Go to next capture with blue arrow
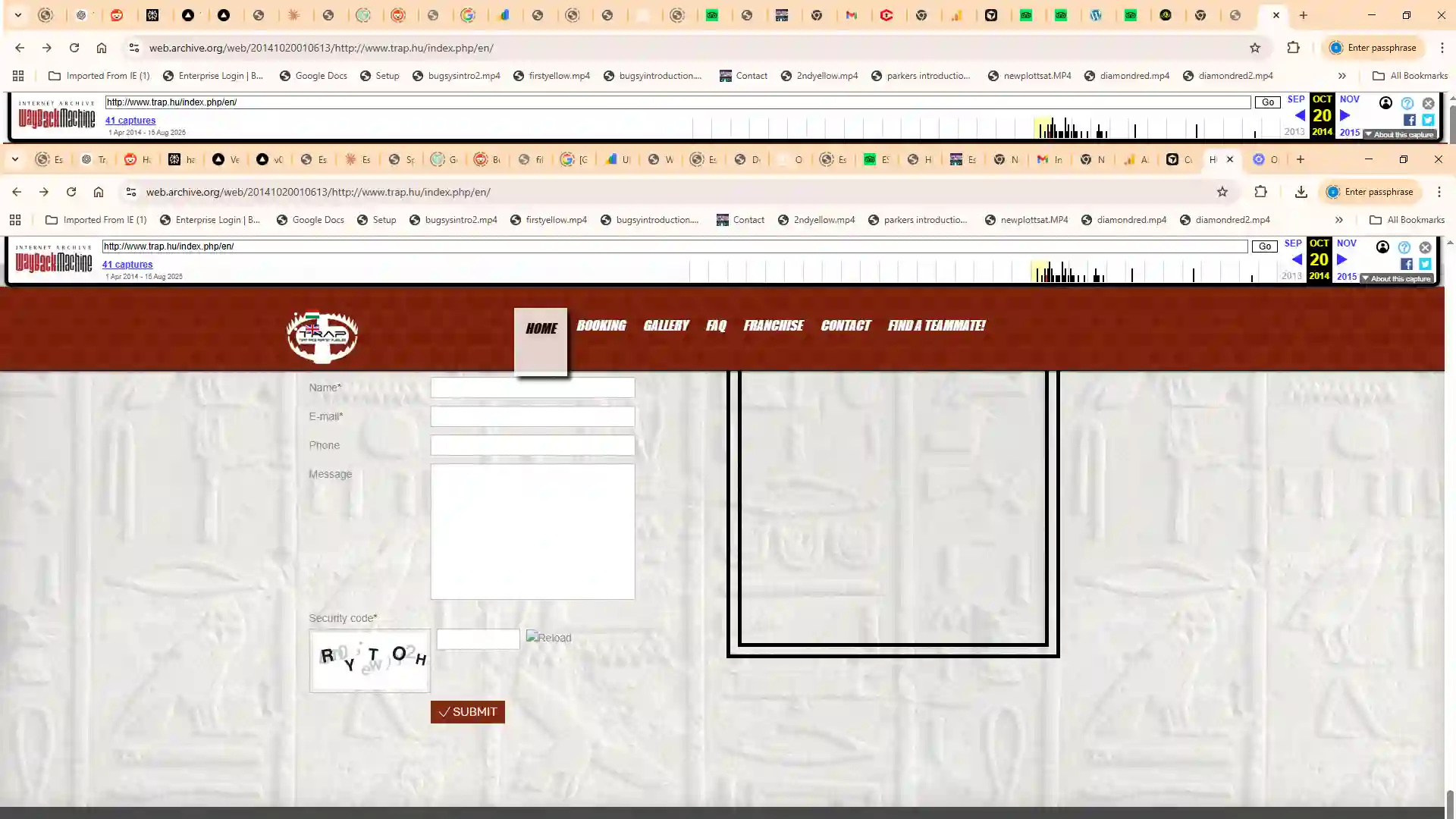Viewport: 1456px width, 819px height. [x=1342, y=259]
